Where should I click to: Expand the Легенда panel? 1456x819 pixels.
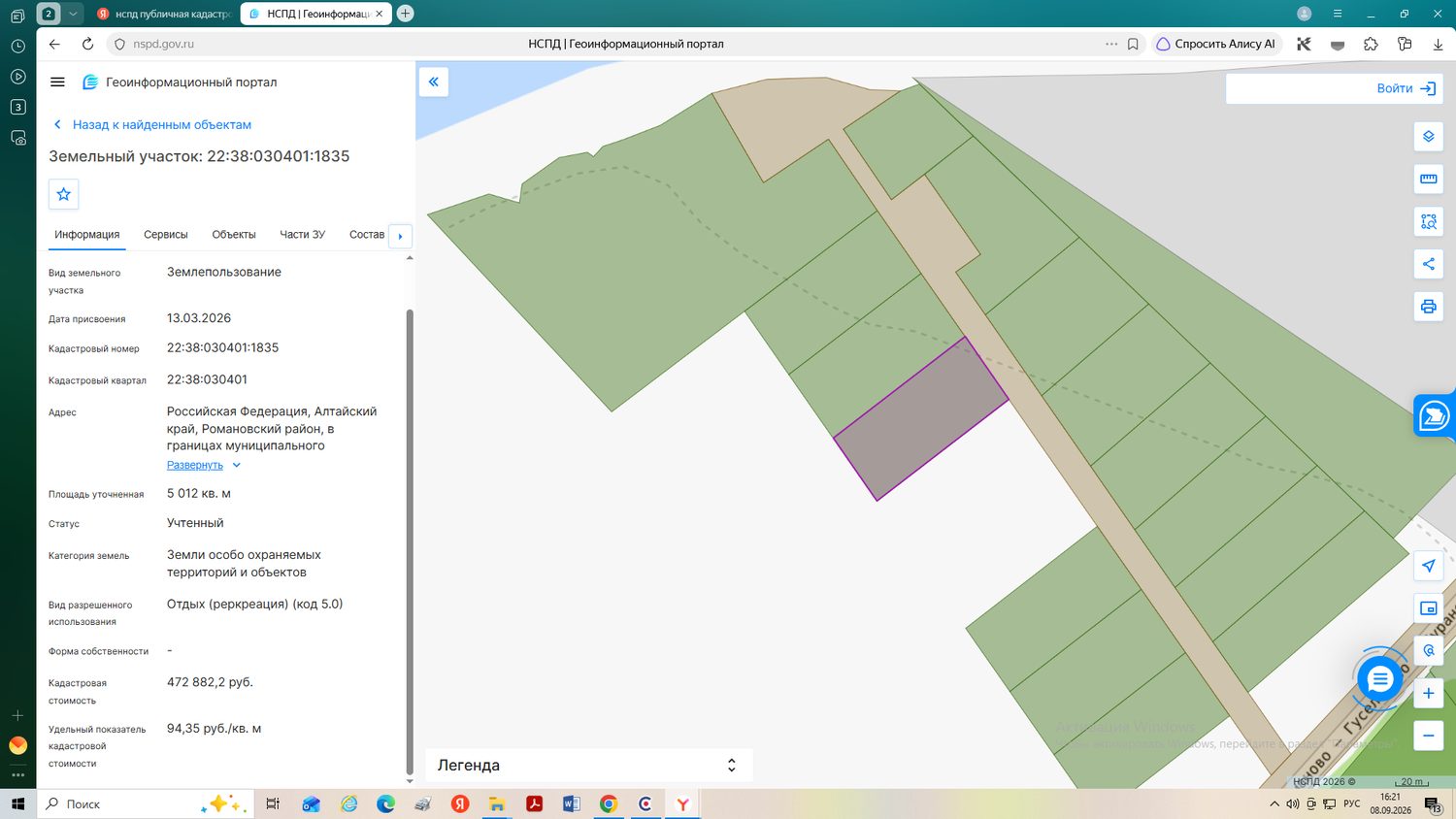click(x=589, y=765)
